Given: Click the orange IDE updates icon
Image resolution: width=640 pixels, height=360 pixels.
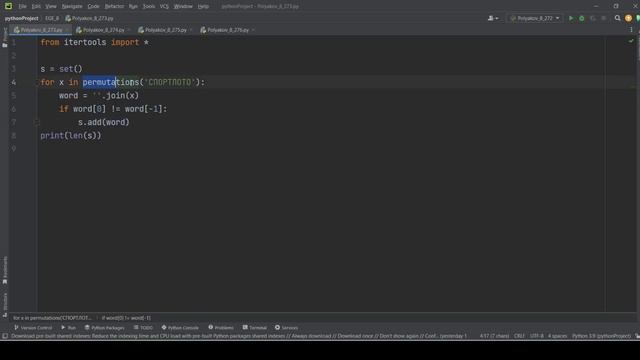Looking at the screenshot, I should [628, 18].
